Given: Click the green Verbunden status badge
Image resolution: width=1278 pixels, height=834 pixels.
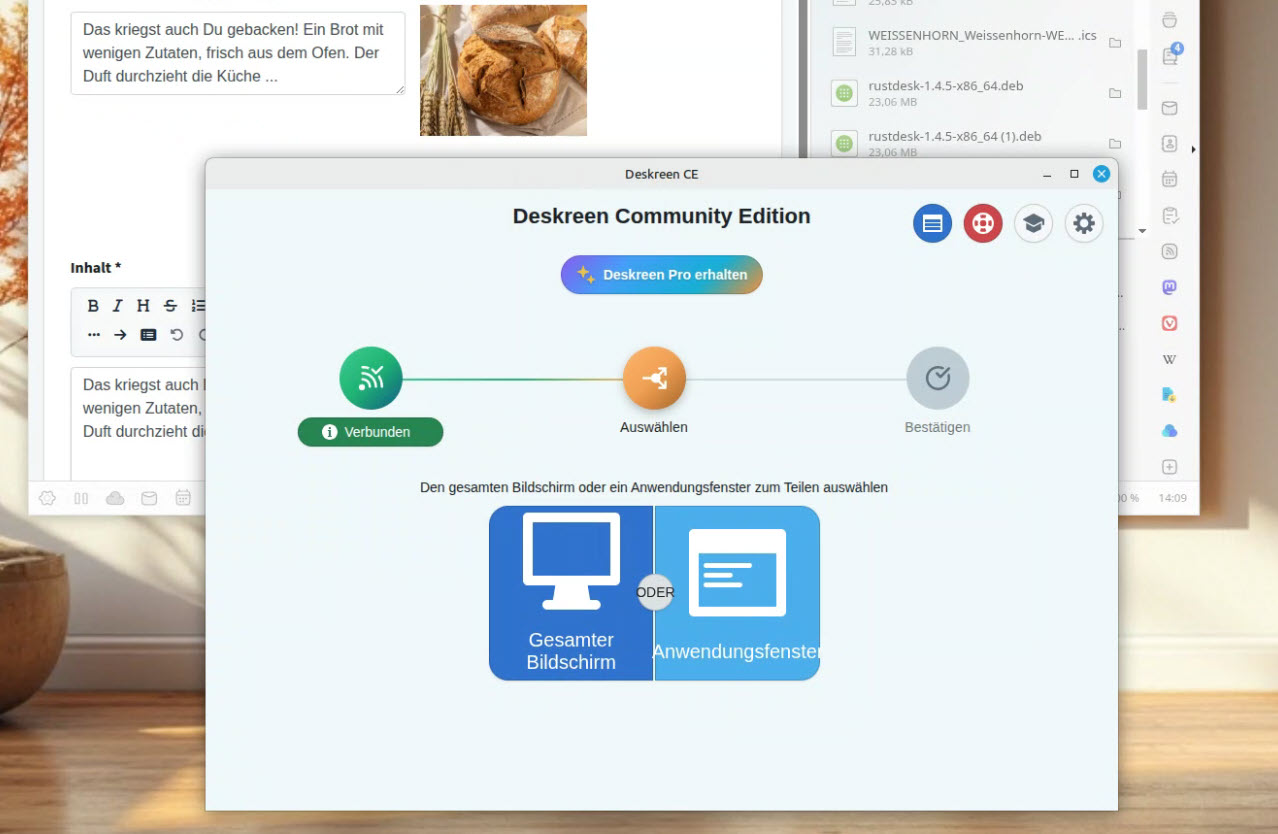Looking at the screenshot, I should tap(370, 432).
